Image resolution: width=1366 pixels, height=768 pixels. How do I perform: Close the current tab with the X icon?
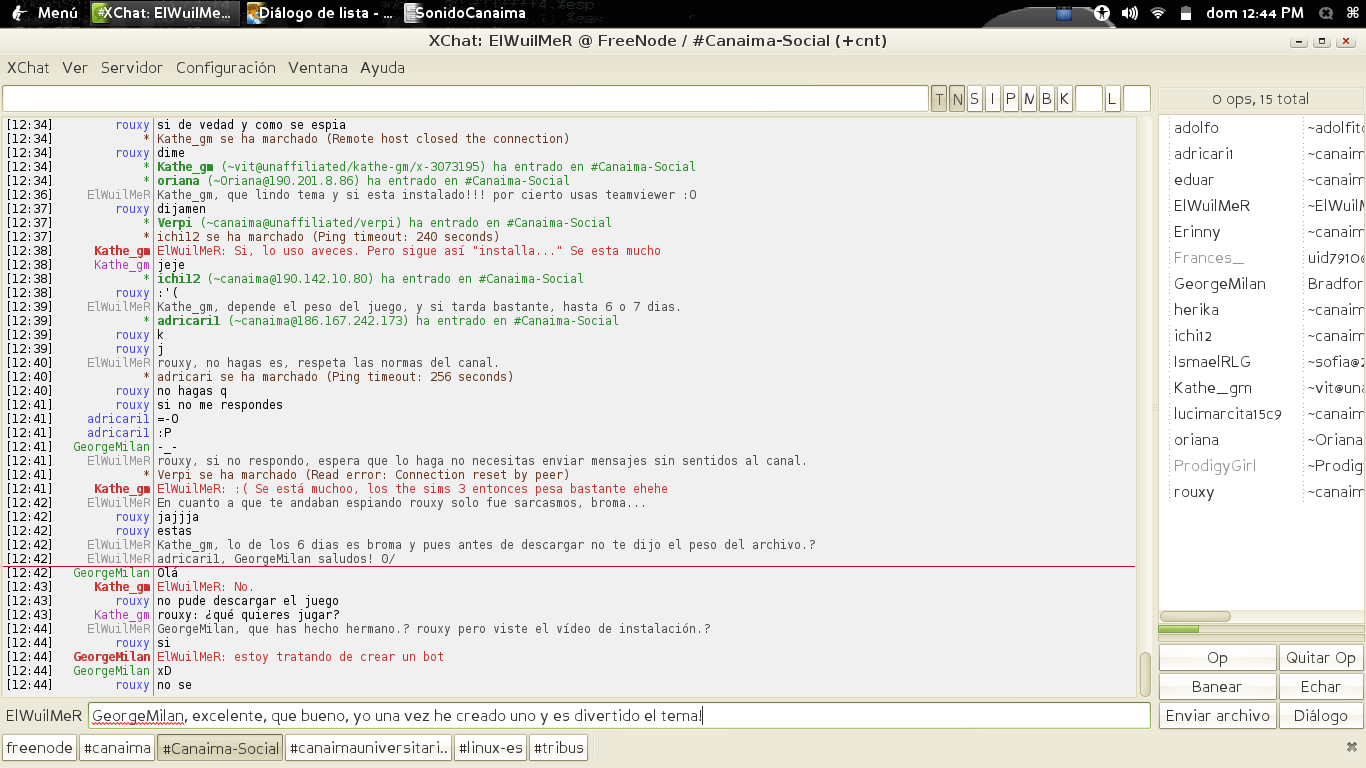[x=1352, y=747]
